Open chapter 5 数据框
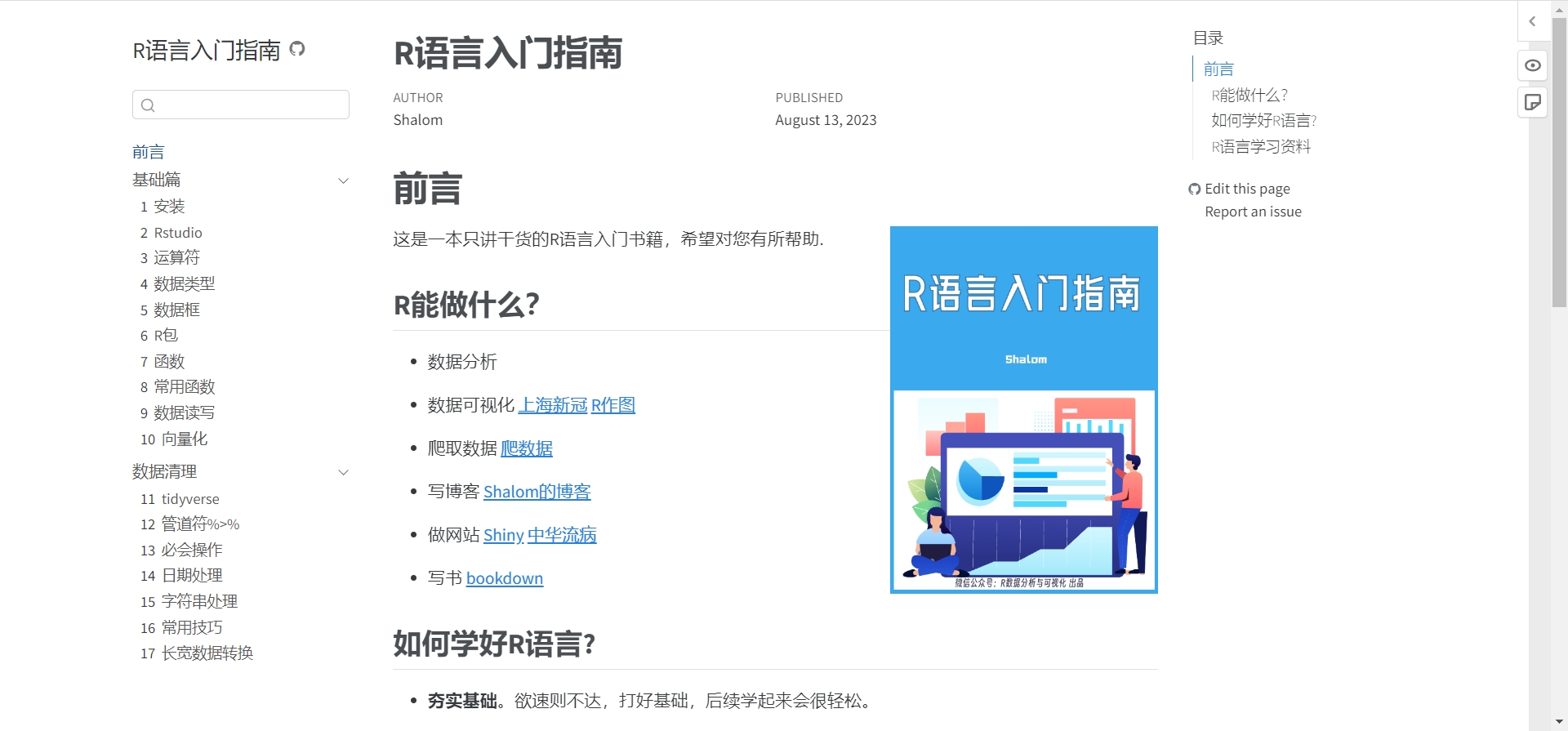 click(170, 310)
